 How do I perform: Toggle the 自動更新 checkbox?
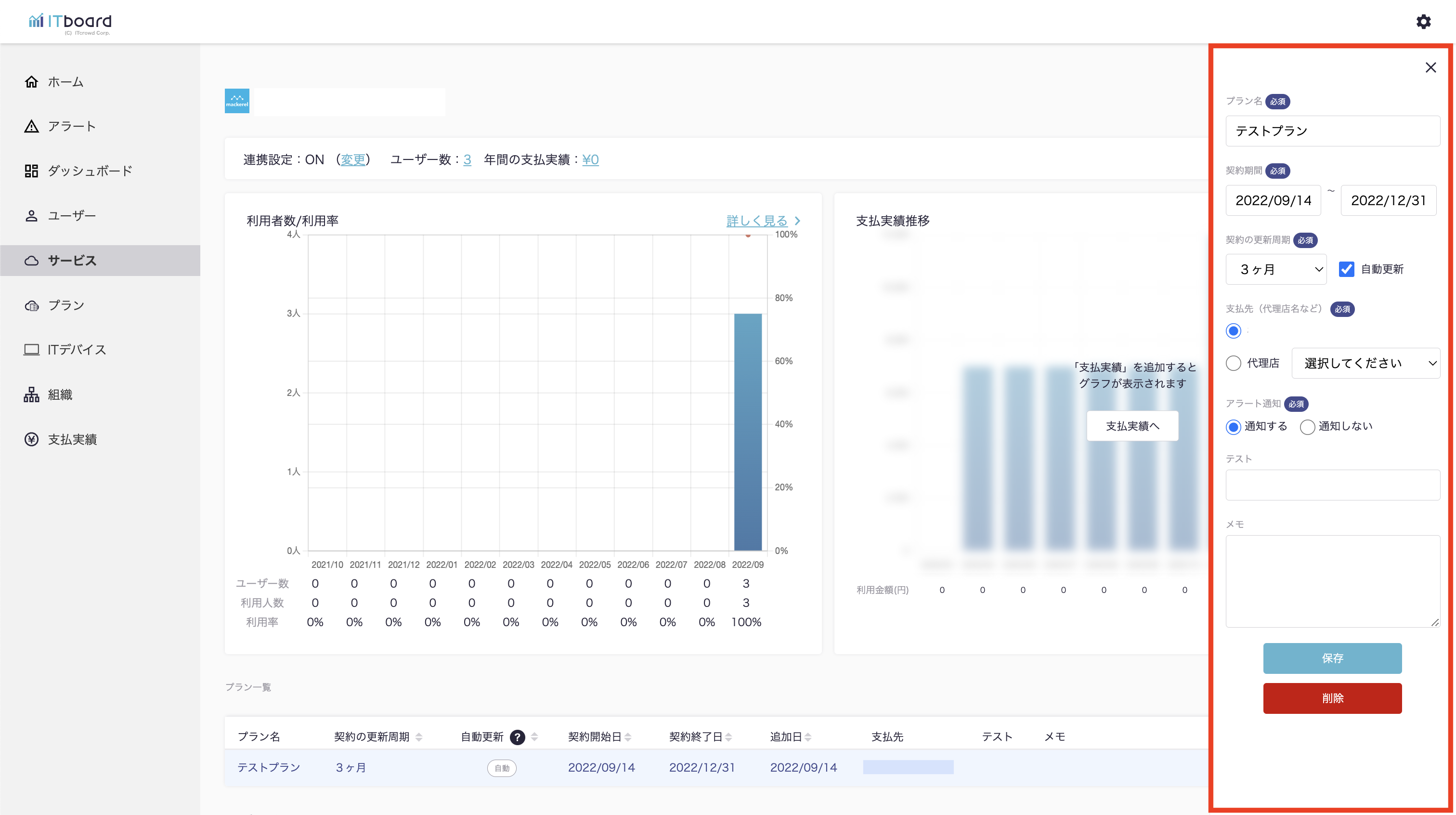pos(1346,269)
